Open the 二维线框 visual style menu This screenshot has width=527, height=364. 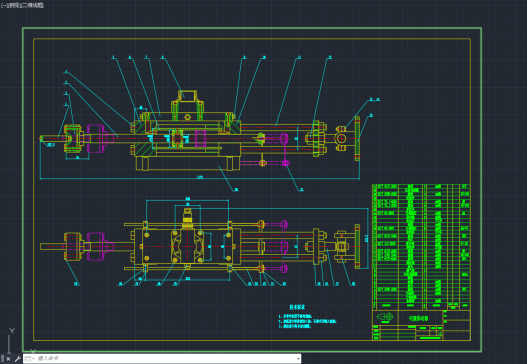[x=32, y=5]
